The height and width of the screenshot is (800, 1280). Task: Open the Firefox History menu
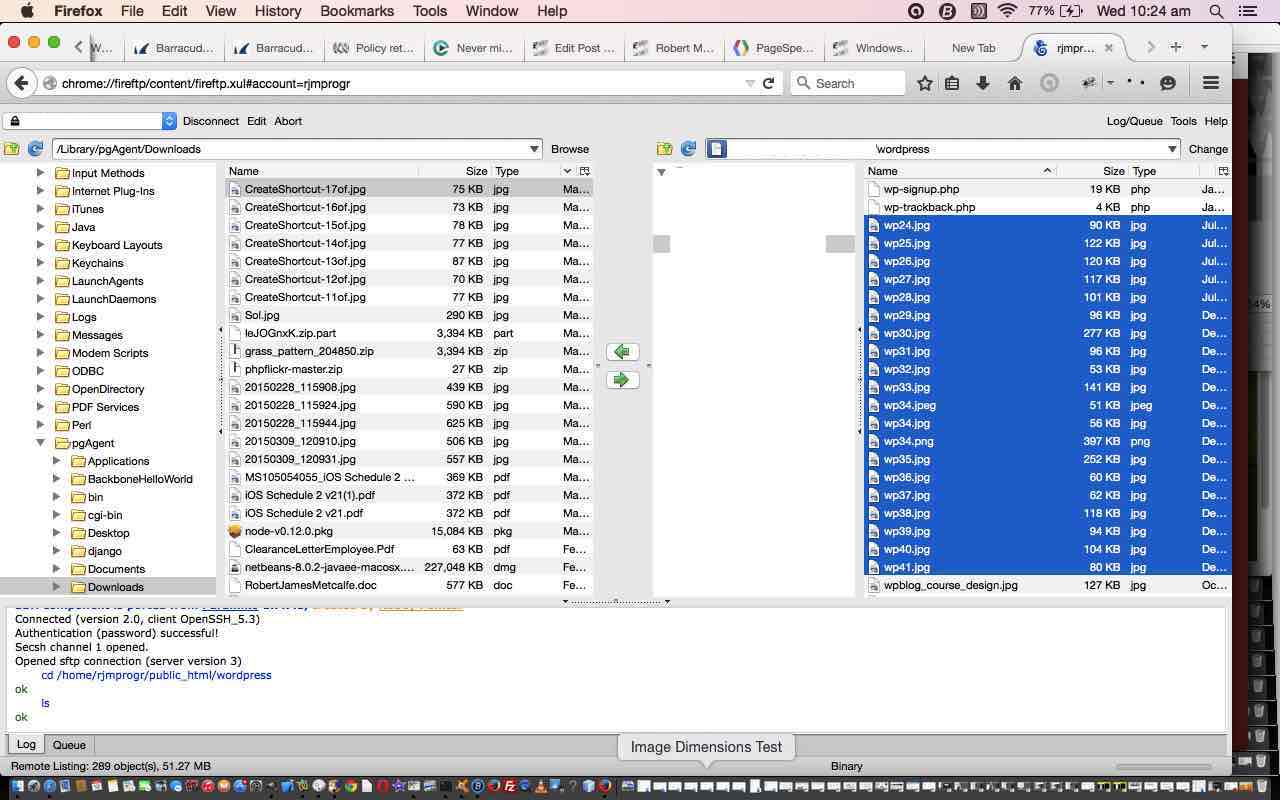coord(277,11)
